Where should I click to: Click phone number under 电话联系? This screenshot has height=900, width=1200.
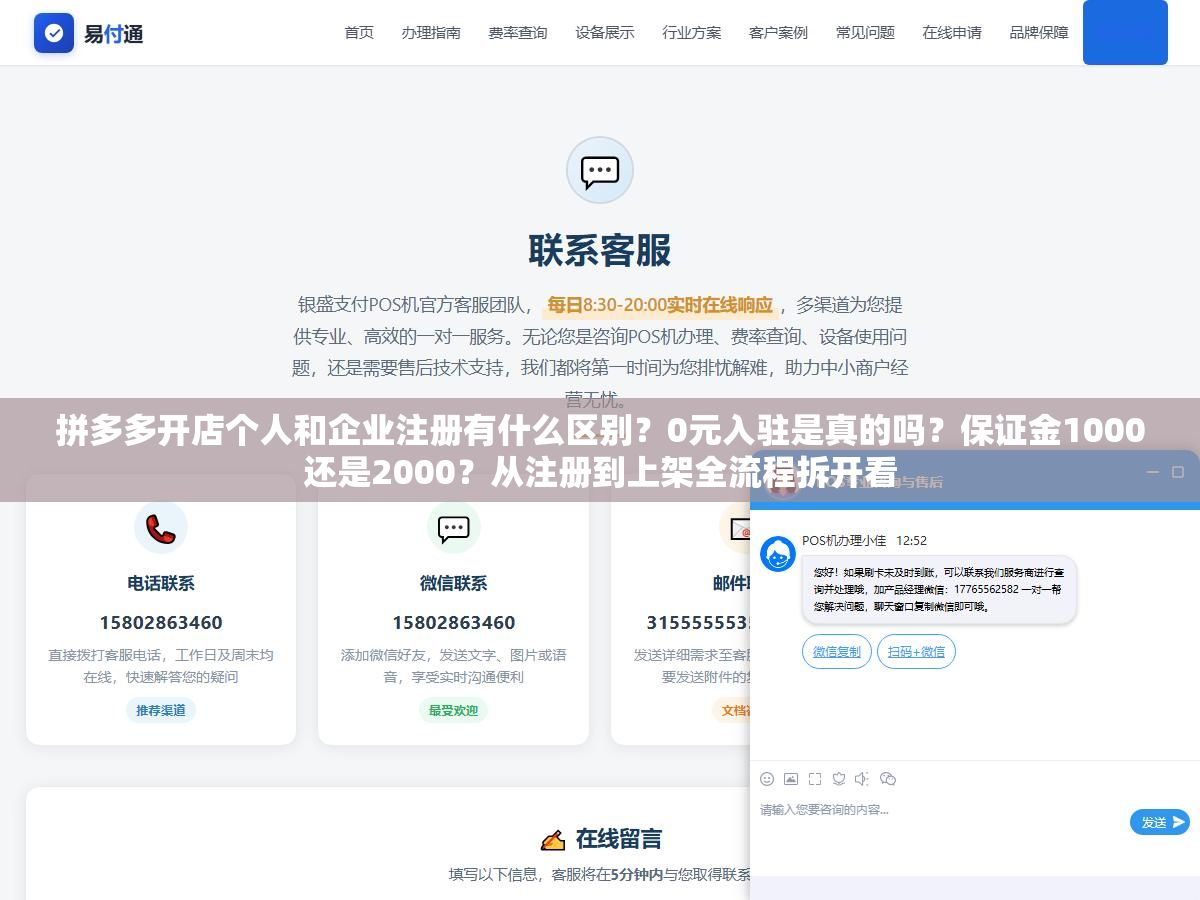pyautogui.click(x=161, y=623)
